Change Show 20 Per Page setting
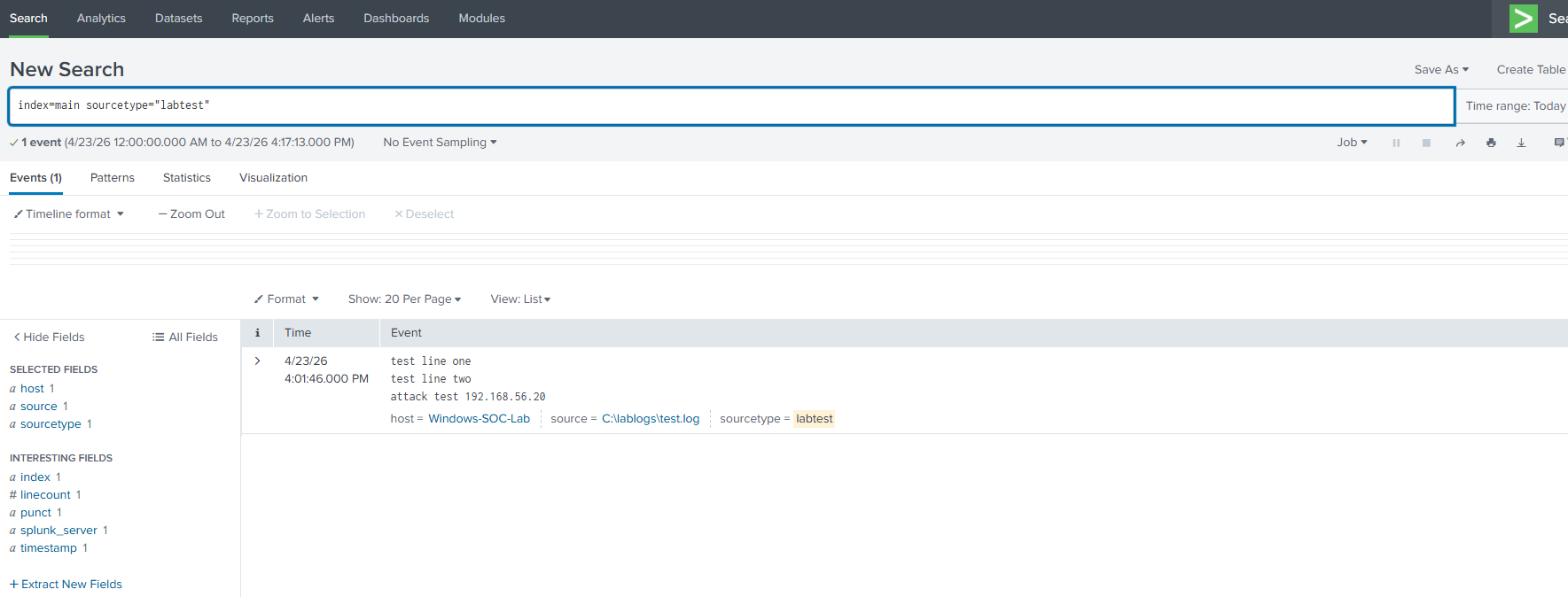Viewport: 1568px width, 597px height. tap(404, 299)
